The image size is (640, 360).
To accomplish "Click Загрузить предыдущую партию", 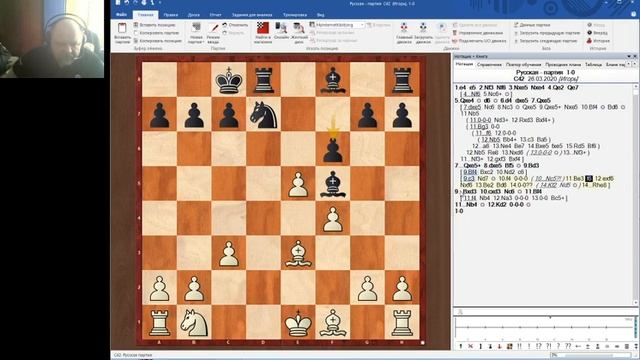I will (547, 33).
